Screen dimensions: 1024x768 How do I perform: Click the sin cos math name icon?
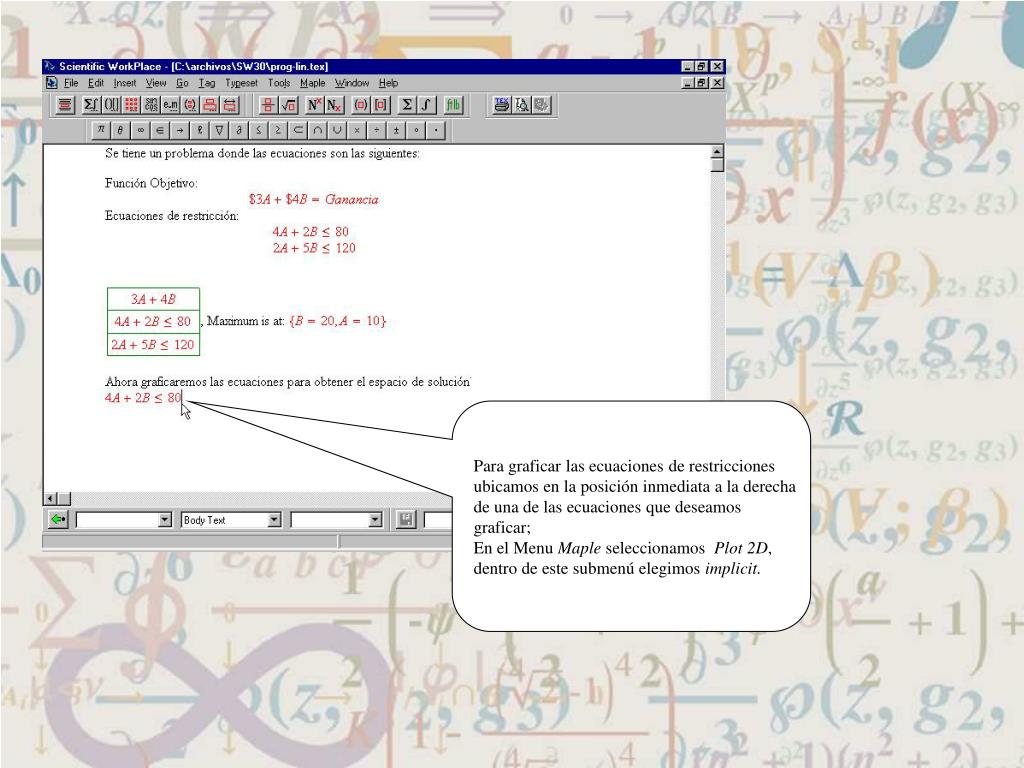pos(151,104)
